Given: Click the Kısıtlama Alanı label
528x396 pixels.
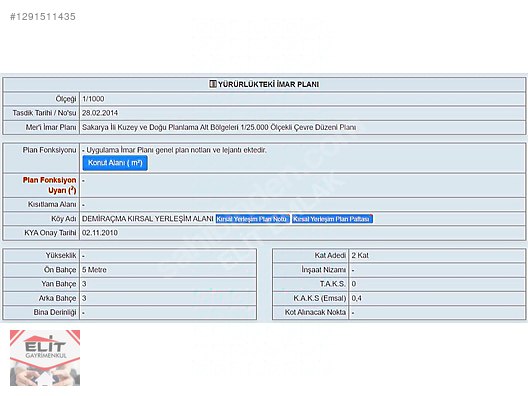Looking at the screenshot, I should click(52, 205).
